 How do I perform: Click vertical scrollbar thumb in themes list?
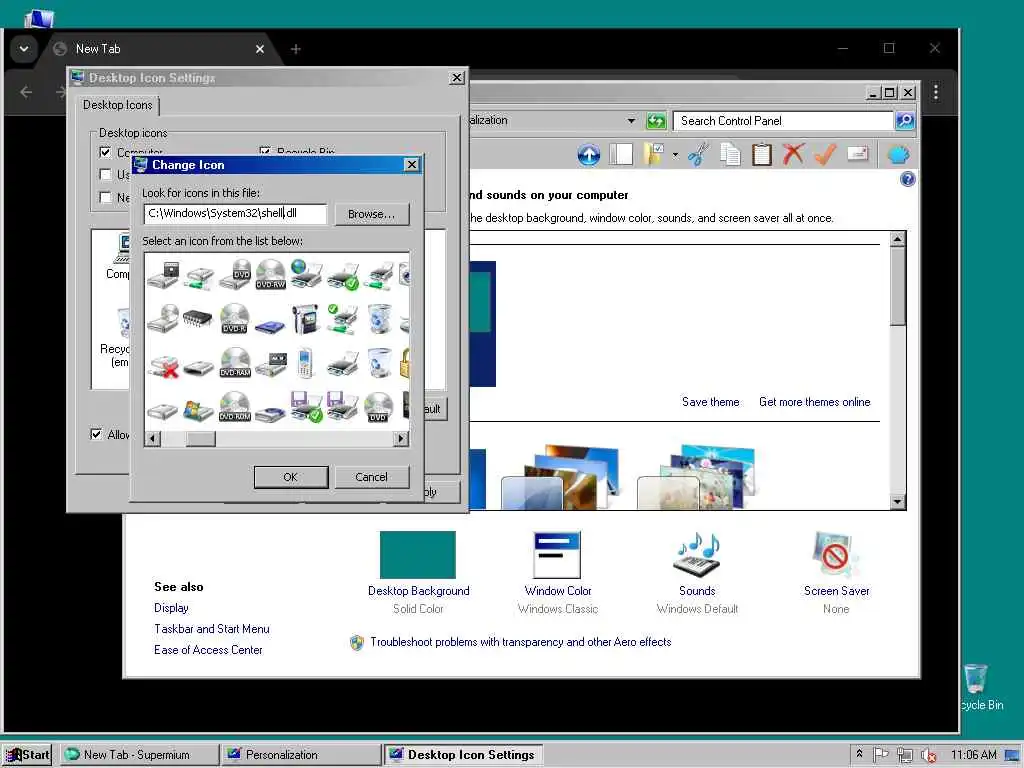(898, 286)
